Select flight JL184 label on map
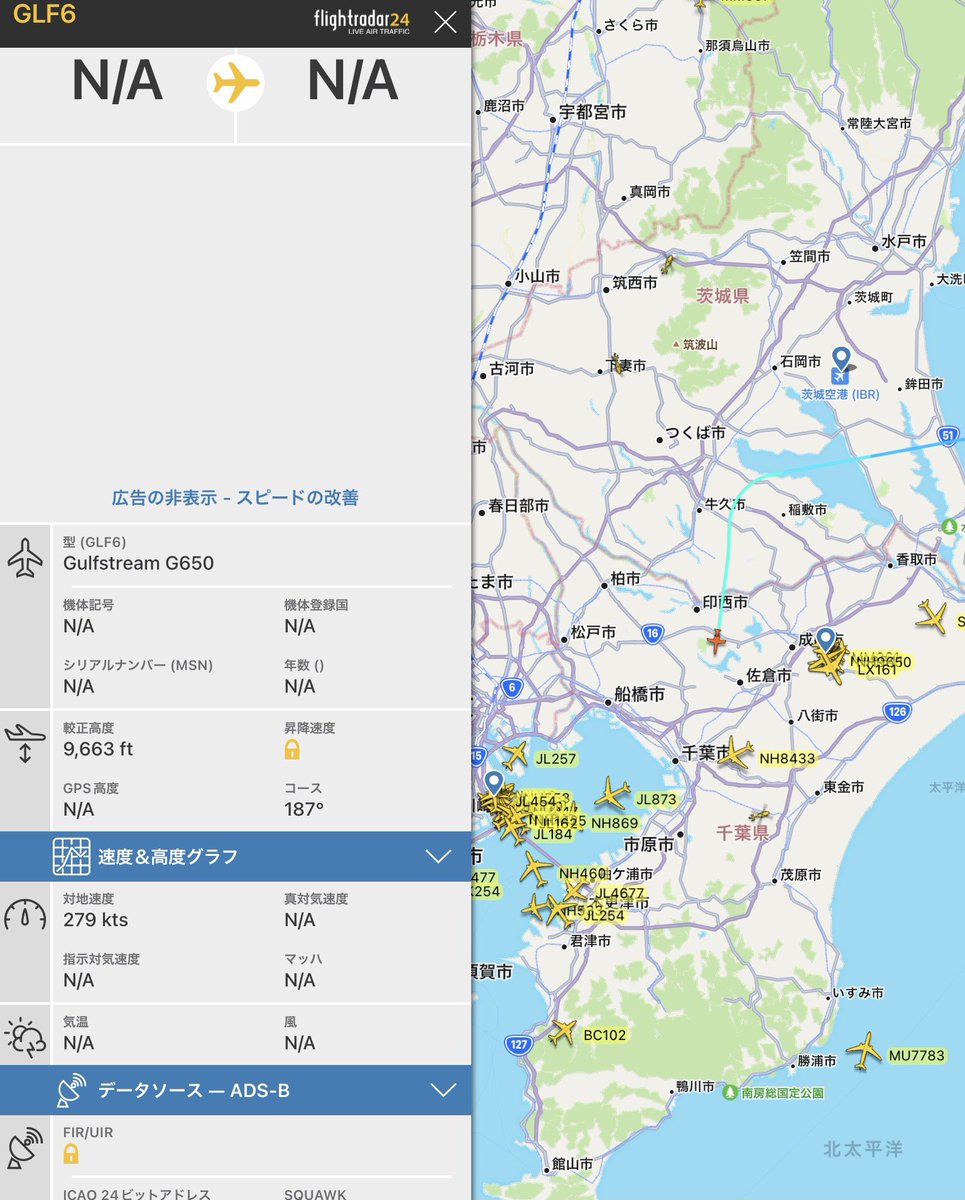Image resolution: width=965 pixels, height=1200 pixels. 552,835
